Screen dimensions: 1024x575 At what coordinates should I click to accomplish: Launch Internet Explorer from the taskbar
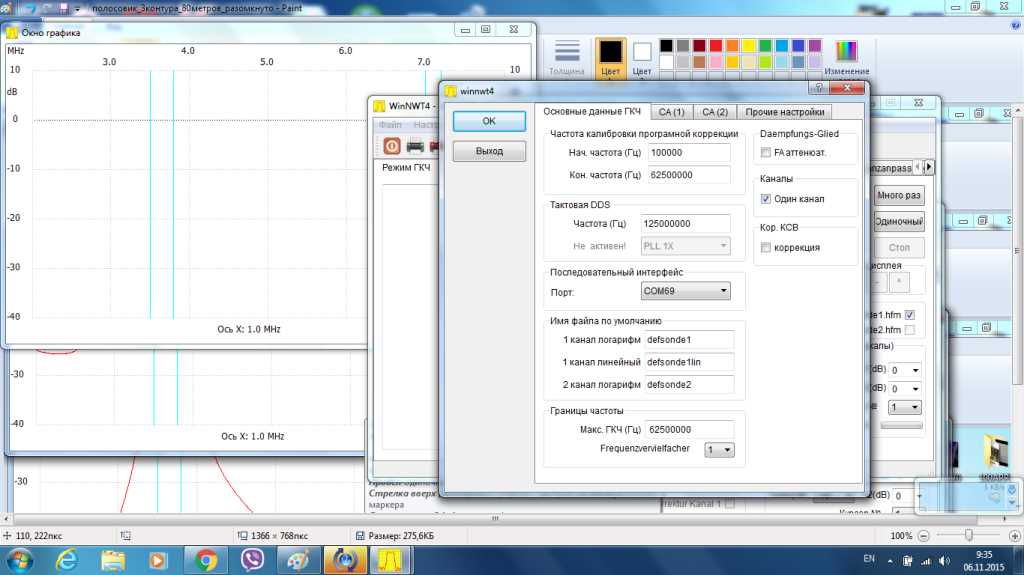pos(66,558)
